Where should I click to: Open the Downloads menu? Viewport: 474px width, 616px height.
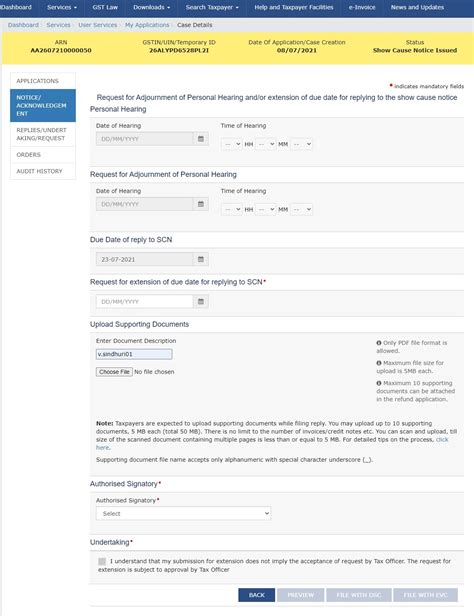click(x=152, y=7)
